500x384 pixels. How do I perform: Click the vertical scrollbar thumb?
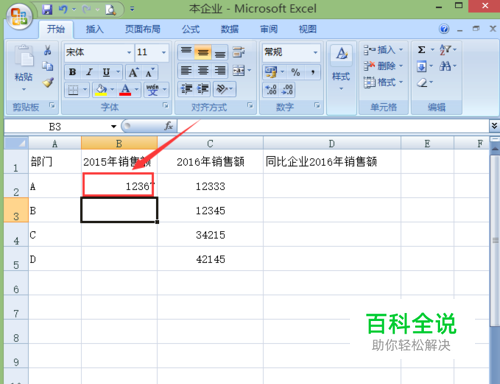(495, 240)
